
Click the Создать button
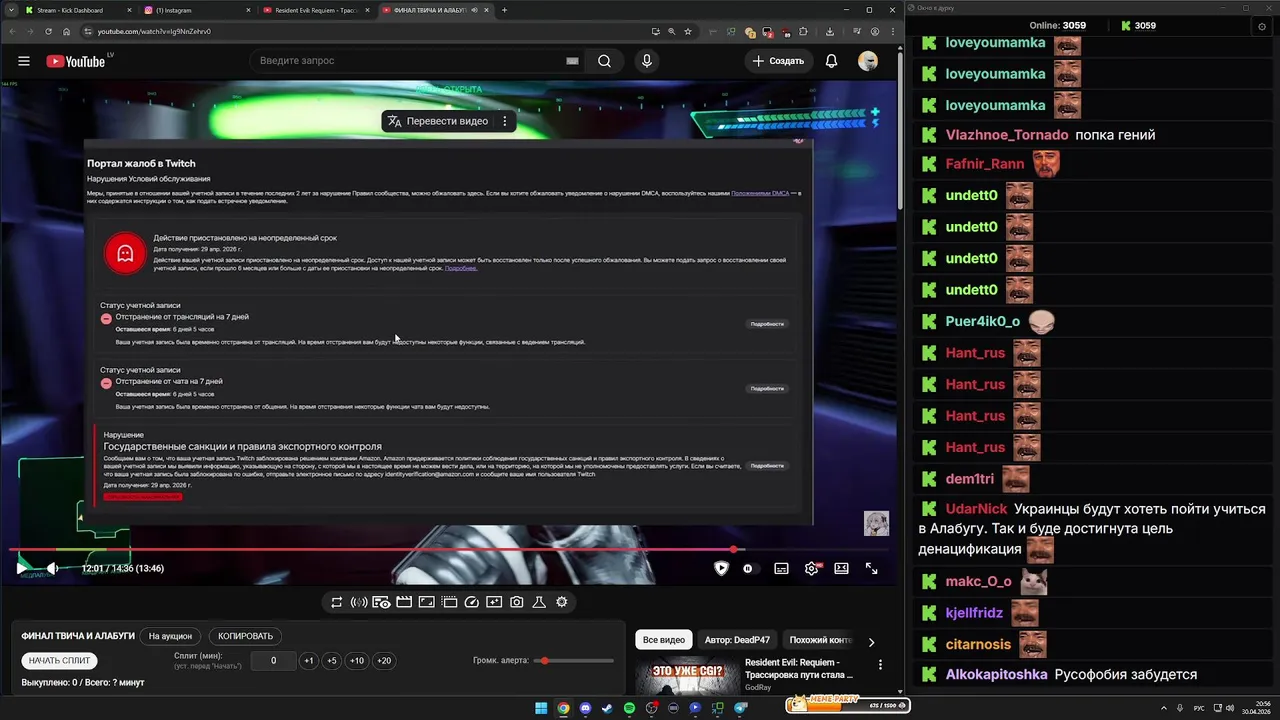(778, 61)
